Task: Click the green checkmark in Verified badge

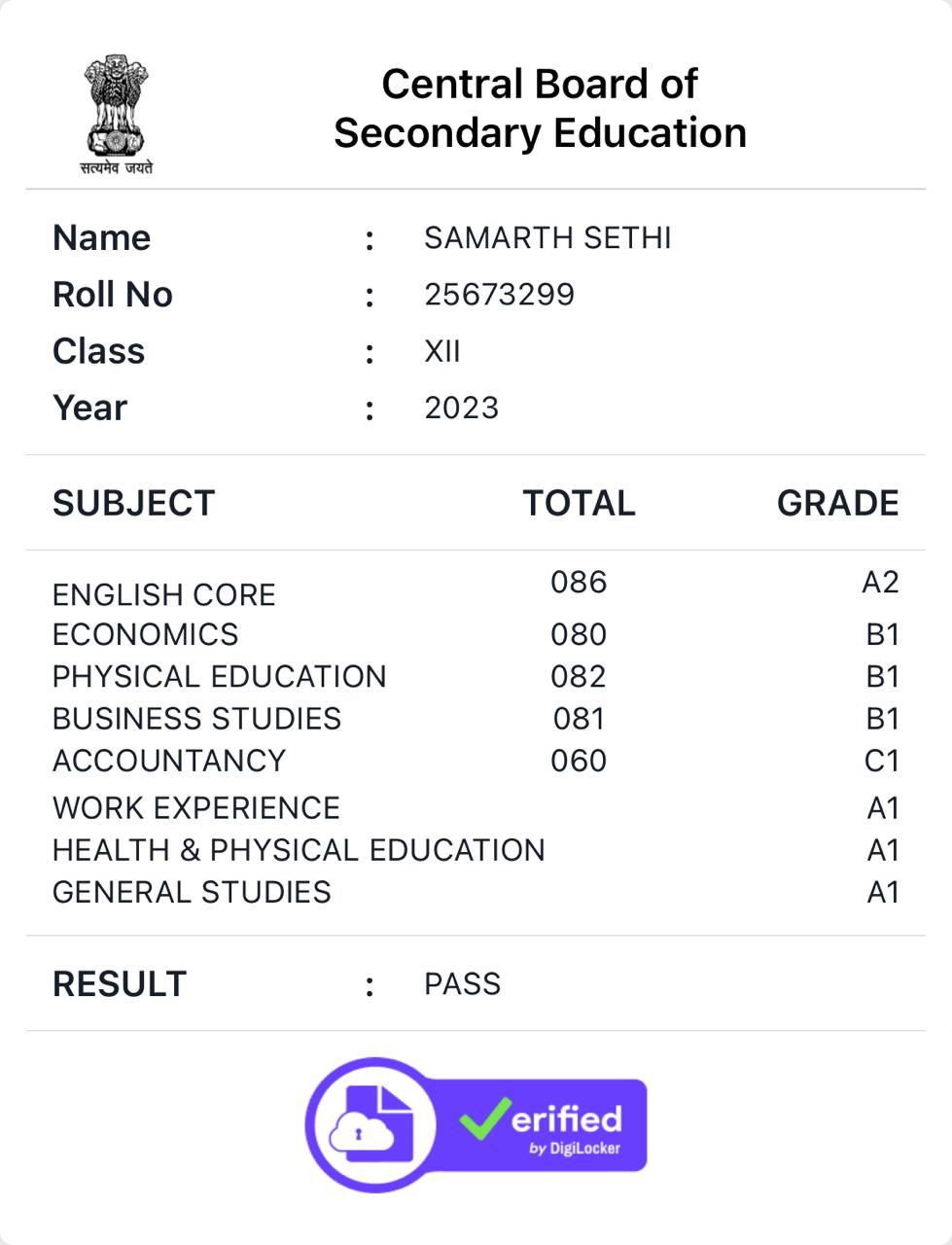Action: click(484, 1118)
